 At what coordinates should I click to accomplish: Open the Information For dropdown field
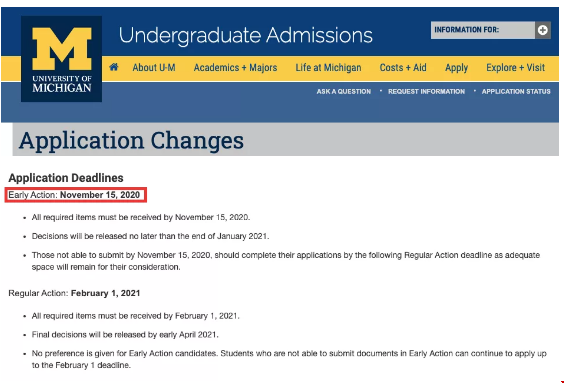coord(483,30)
